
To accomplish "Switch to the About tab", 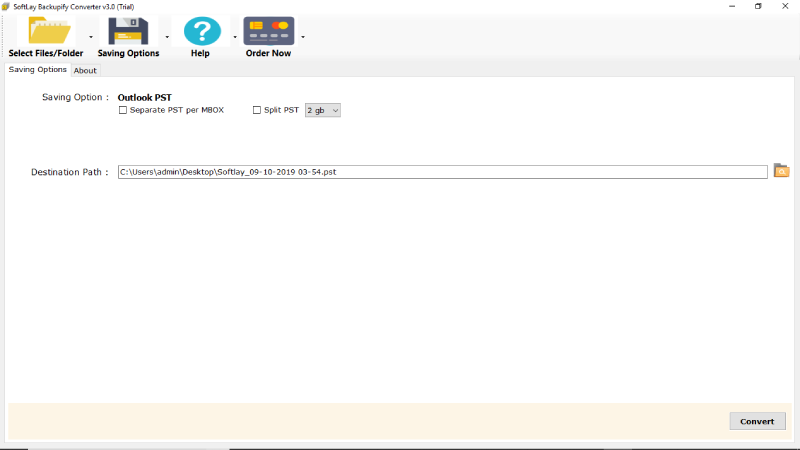I will click(85, 70).
